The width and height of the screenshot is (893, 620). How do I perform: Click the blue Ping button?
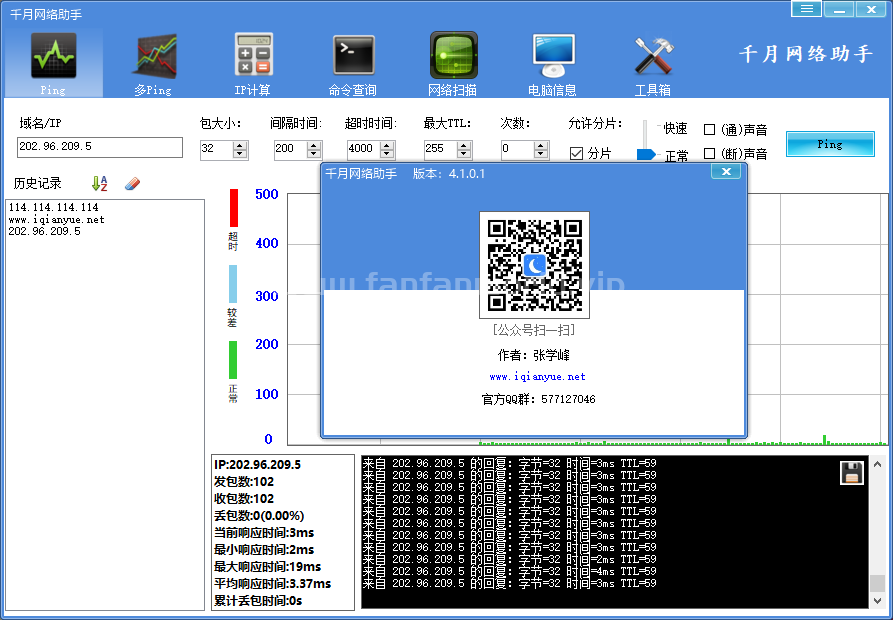829,144
